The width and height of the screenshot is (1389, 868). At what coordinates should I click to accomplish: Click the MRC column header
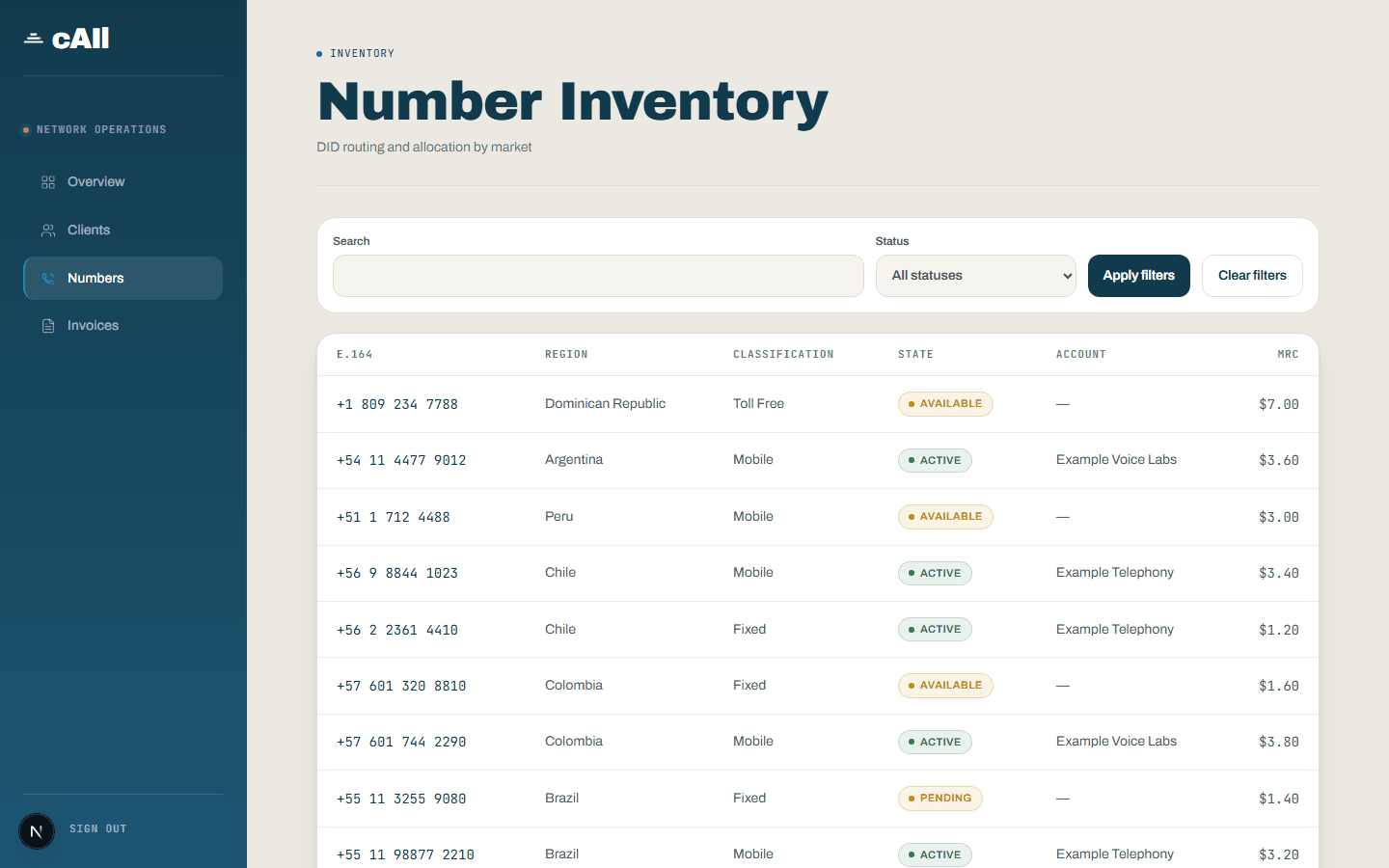pos(1288,355)
